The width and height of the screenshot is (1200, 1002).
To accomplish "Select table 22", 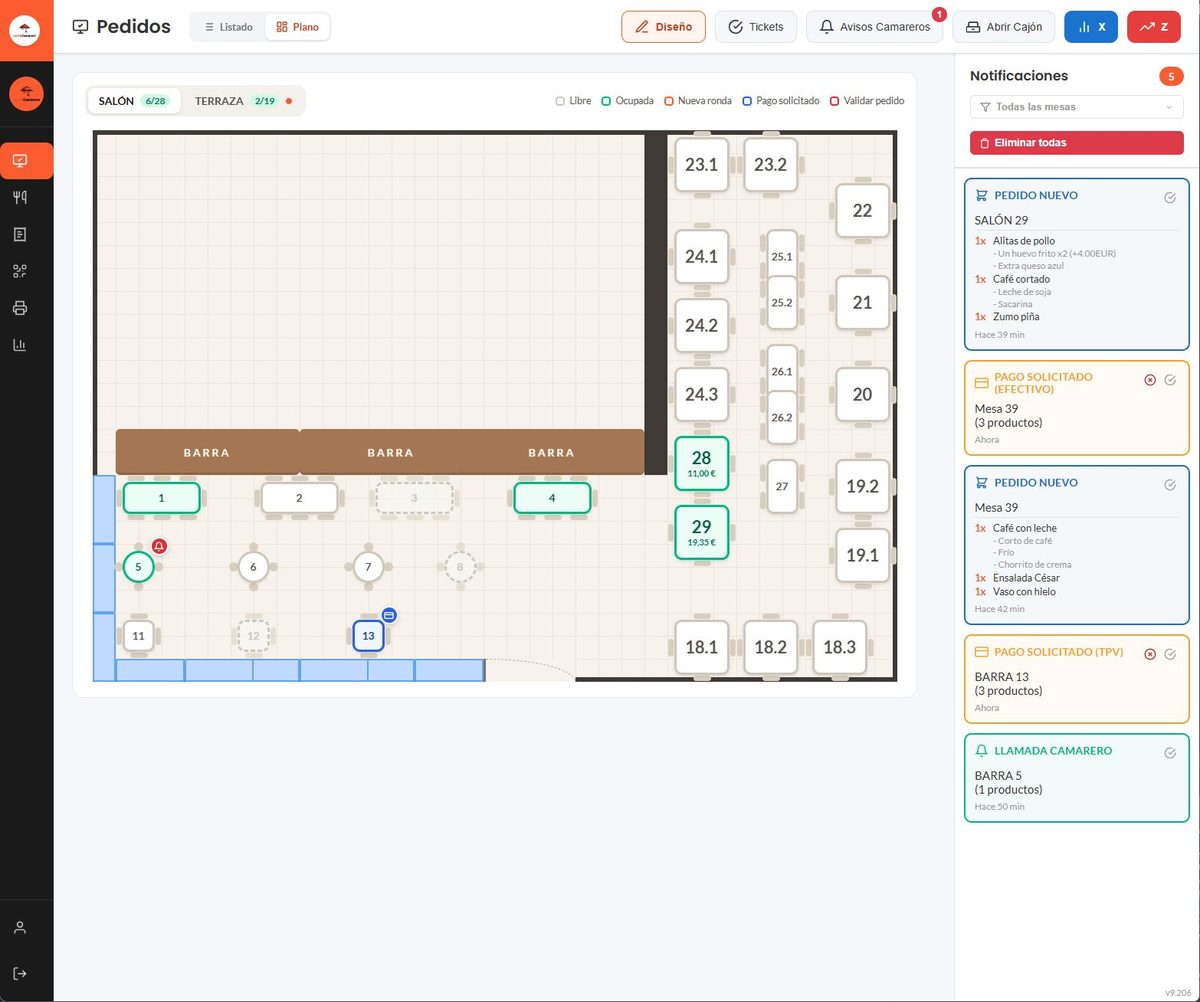I will click(x=862, y=211).
